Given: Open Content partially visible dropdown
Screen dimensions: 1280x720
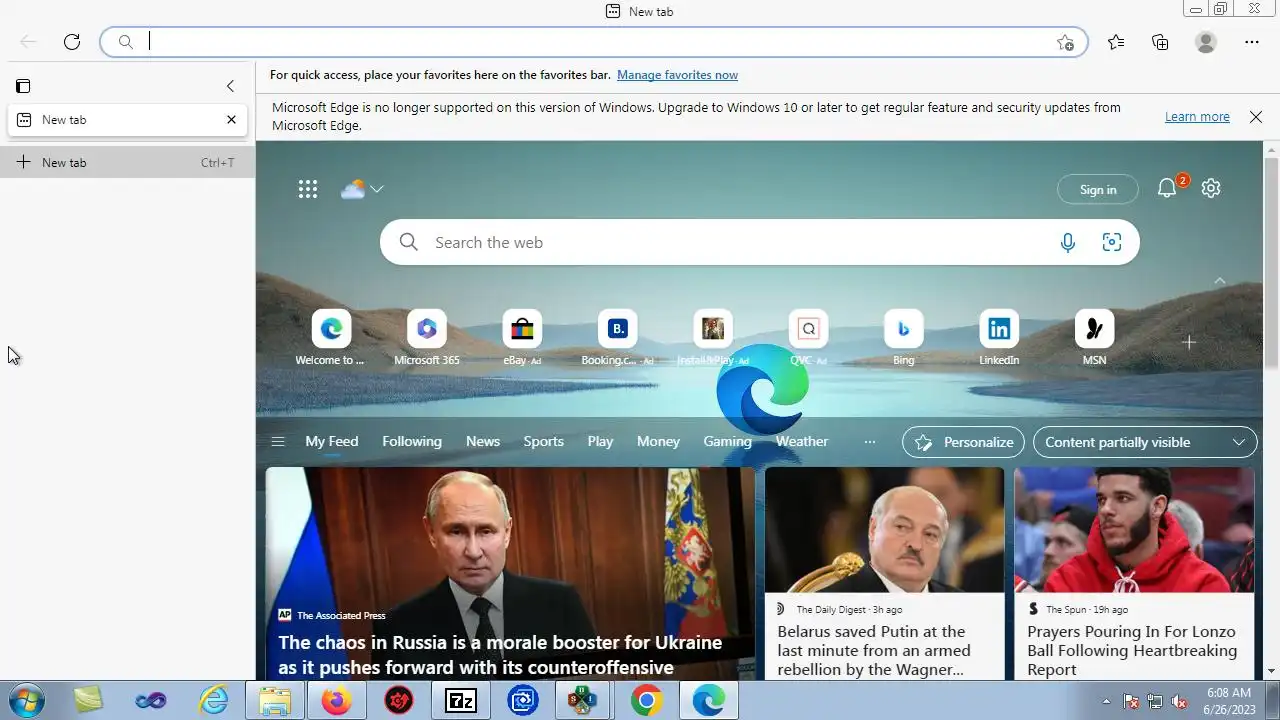Looking at the screenshot, I should (1145, 442).
